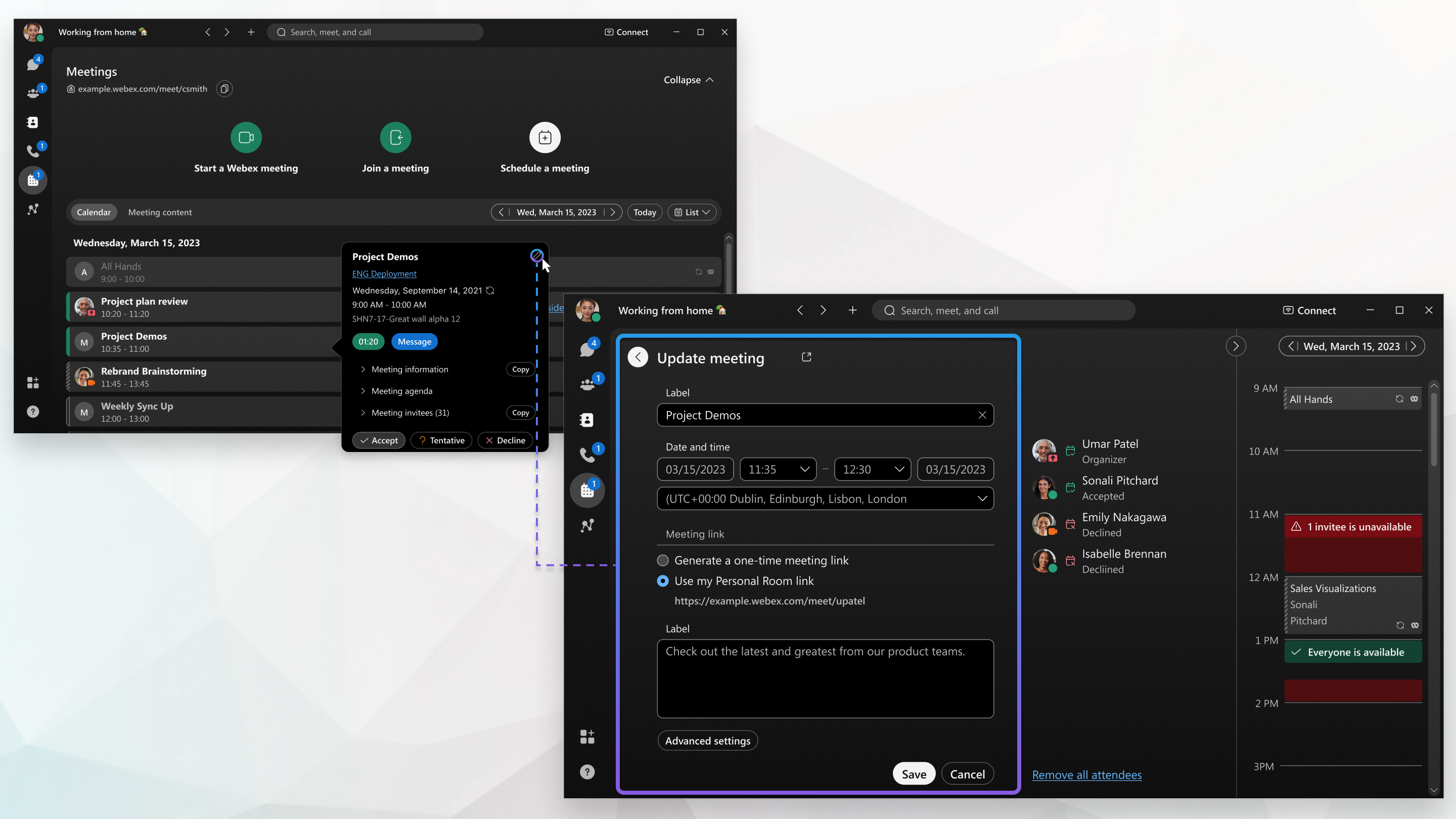Click the Meetings calendar icon in sidebar
The image size is (1456, 819).
coord(33,180)
